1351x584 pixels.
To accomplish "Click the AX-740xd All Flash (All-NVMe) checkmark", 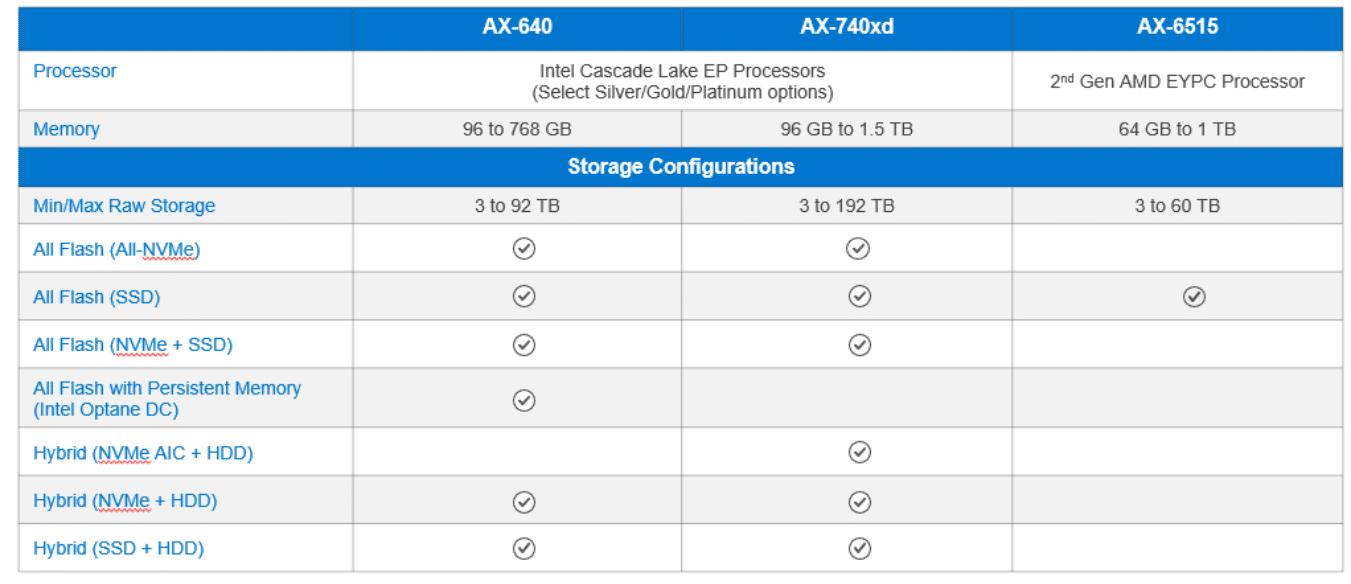I will click(x=858, y=248).
